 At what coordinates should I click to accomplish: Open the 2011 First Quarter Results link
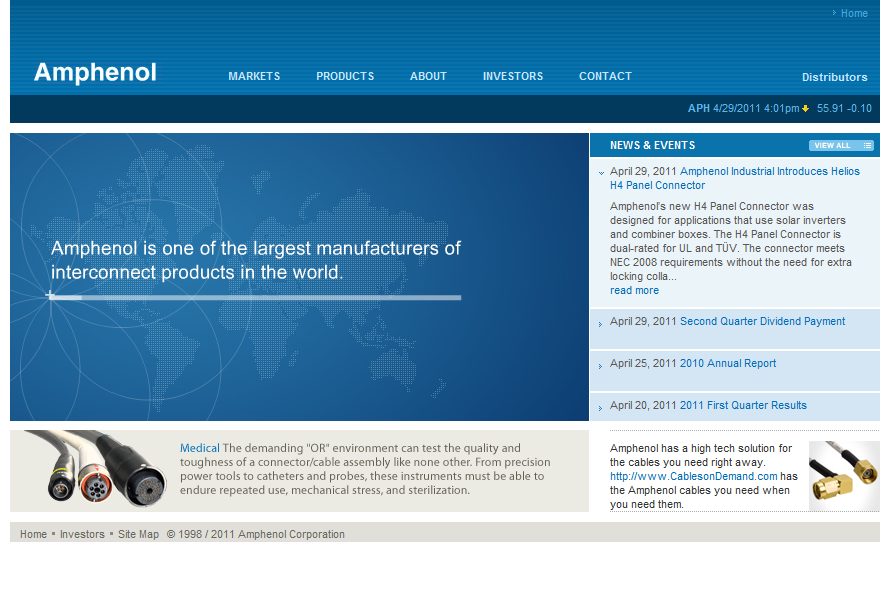click(x=743, y=405)
